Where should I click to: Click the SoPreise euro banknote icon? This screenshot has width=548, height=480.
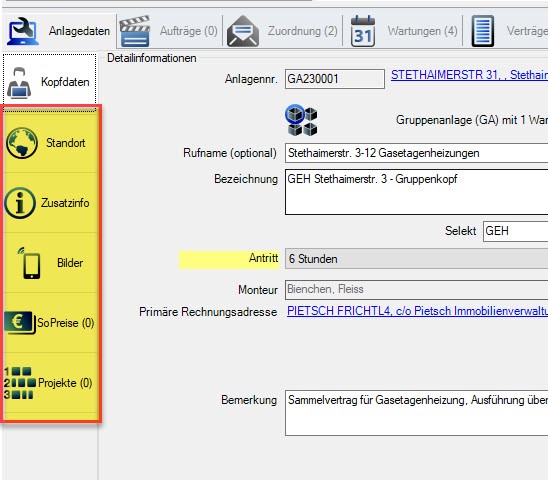click(20, 323)
